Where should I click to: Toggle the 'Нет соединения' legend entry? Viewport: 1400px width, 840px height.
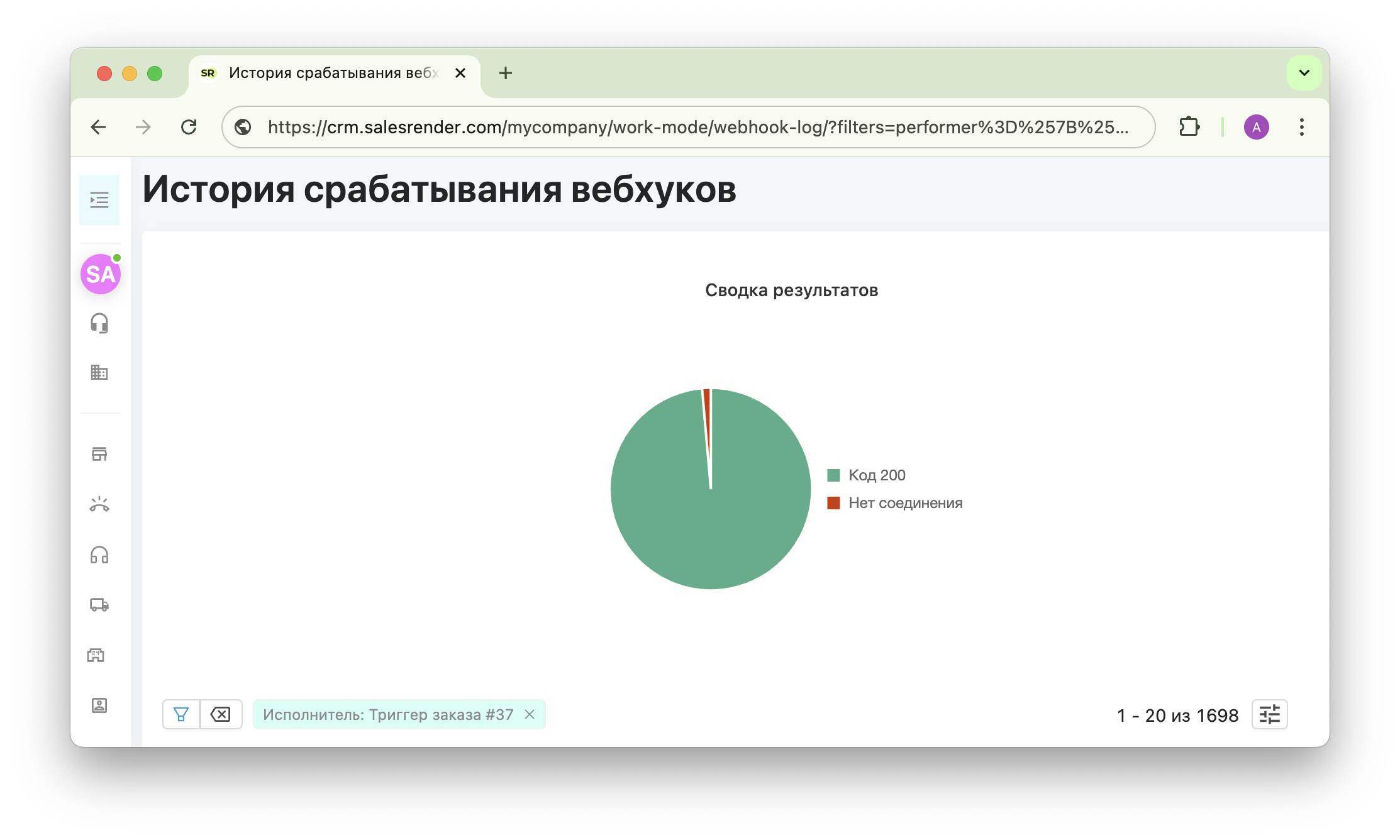tap(906, 502)
